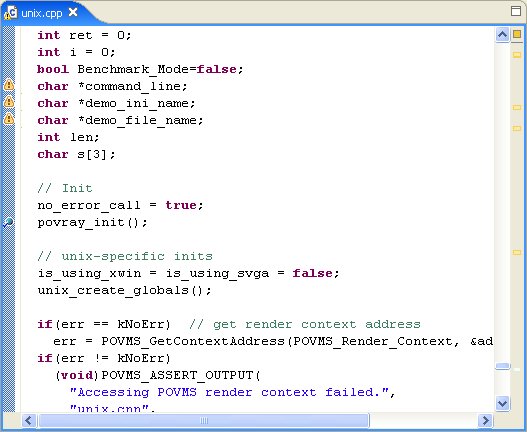Click the C file icon on the unix.cpp tab
The width and height of the screenshot is (527, 432).
(10, 13)
